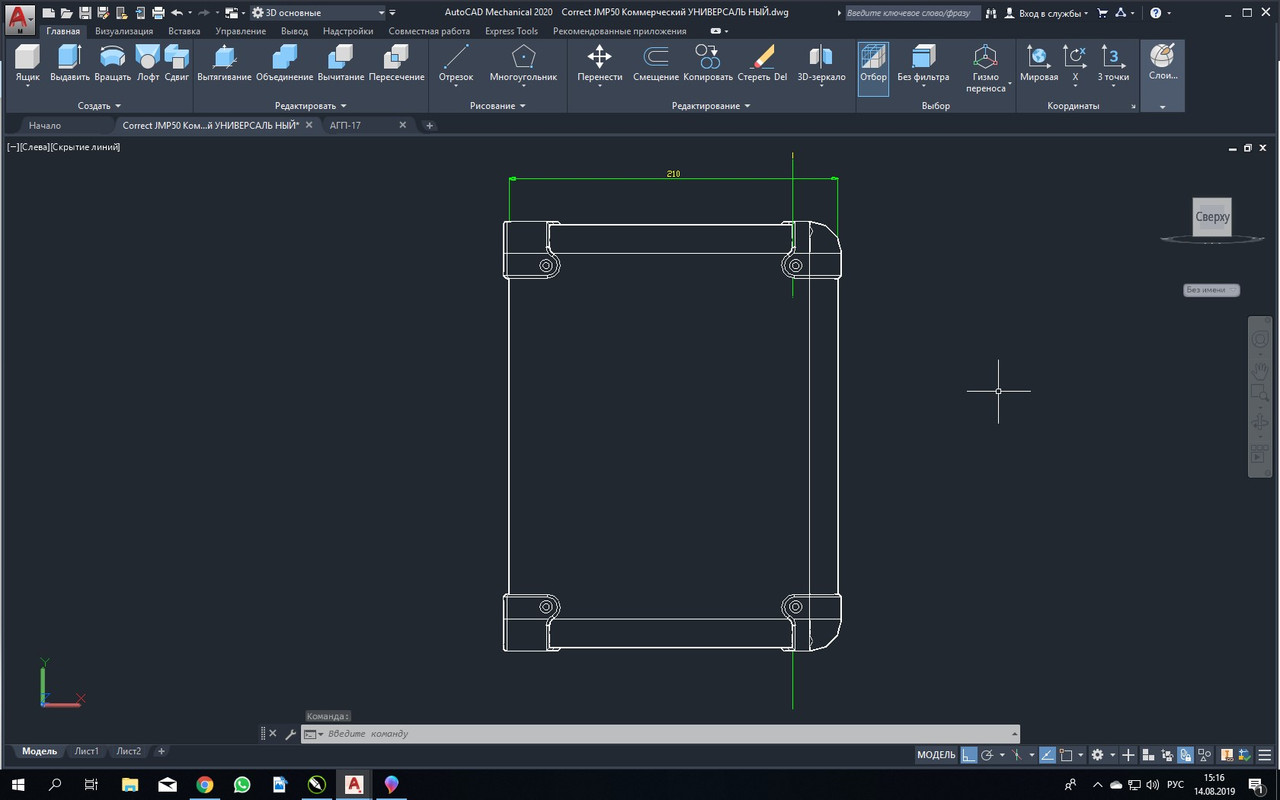Add new layout with plus button
This screenshot has width=1280, height=800.
pos(161,751)
